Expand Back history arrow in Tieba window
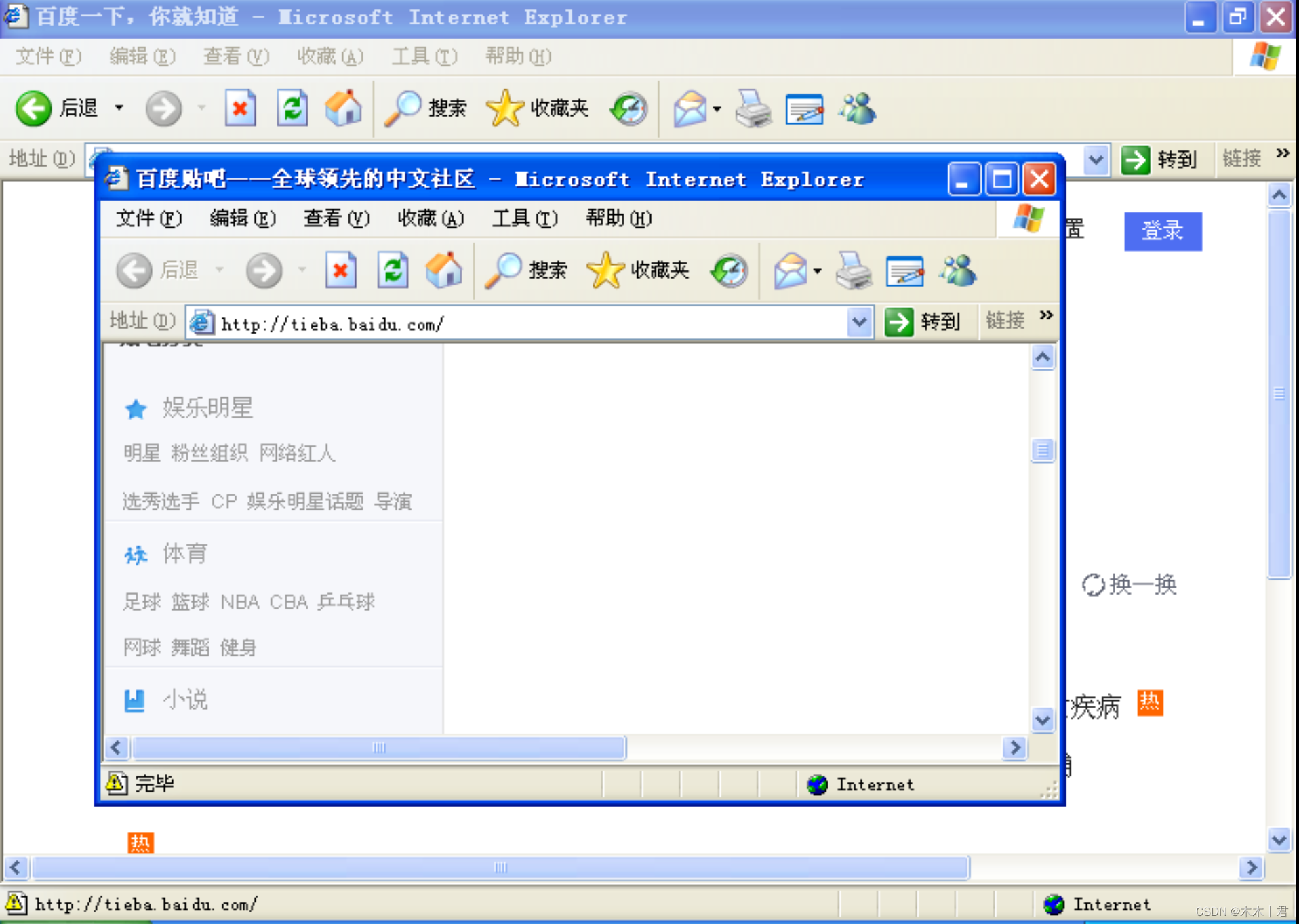Image resolution: width=1299 pixels, height=924 pixels. [x=220, y=270]
